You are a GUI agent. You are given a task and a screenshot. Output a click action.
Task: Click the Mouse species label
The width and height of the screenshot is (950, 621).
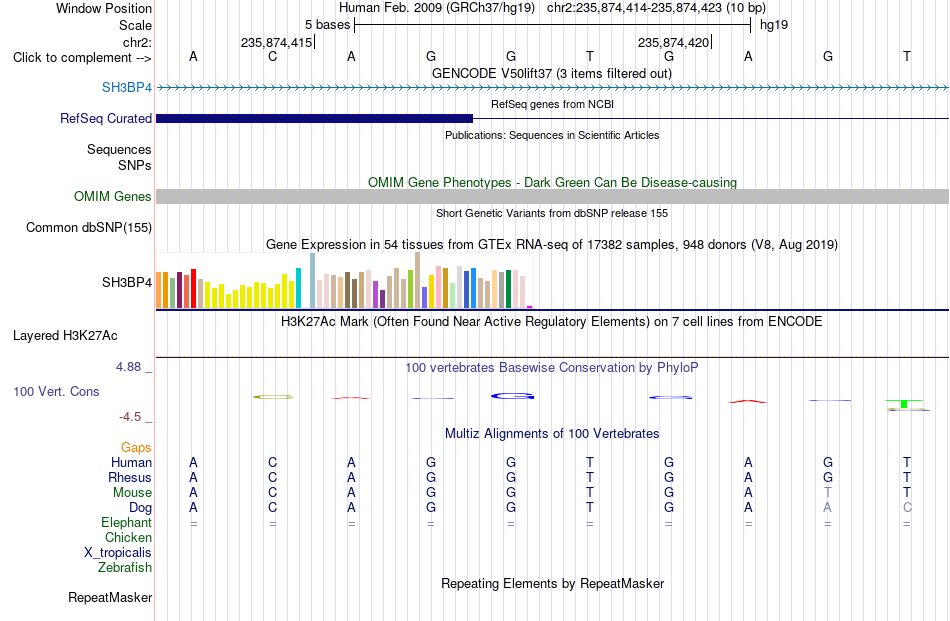[132, 493]
